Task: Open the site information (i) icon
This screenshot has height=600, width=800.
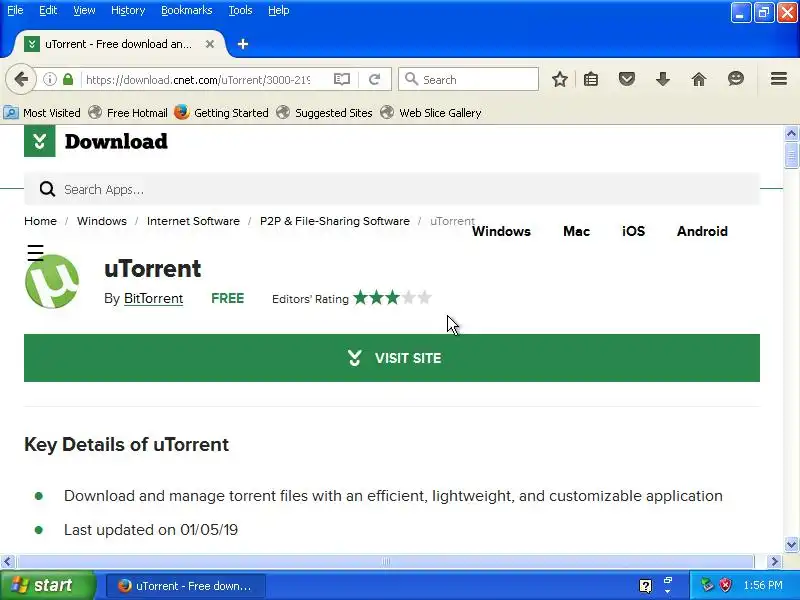Action: point(49,79)
